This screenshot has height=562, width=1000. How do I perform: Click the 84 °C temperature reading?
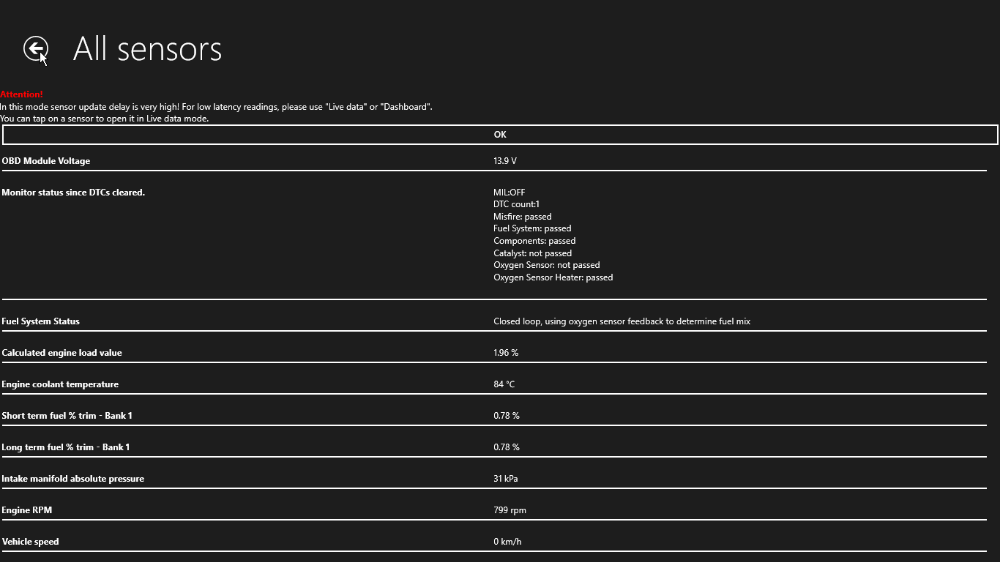pyautogui.click(x=504, y=384)
